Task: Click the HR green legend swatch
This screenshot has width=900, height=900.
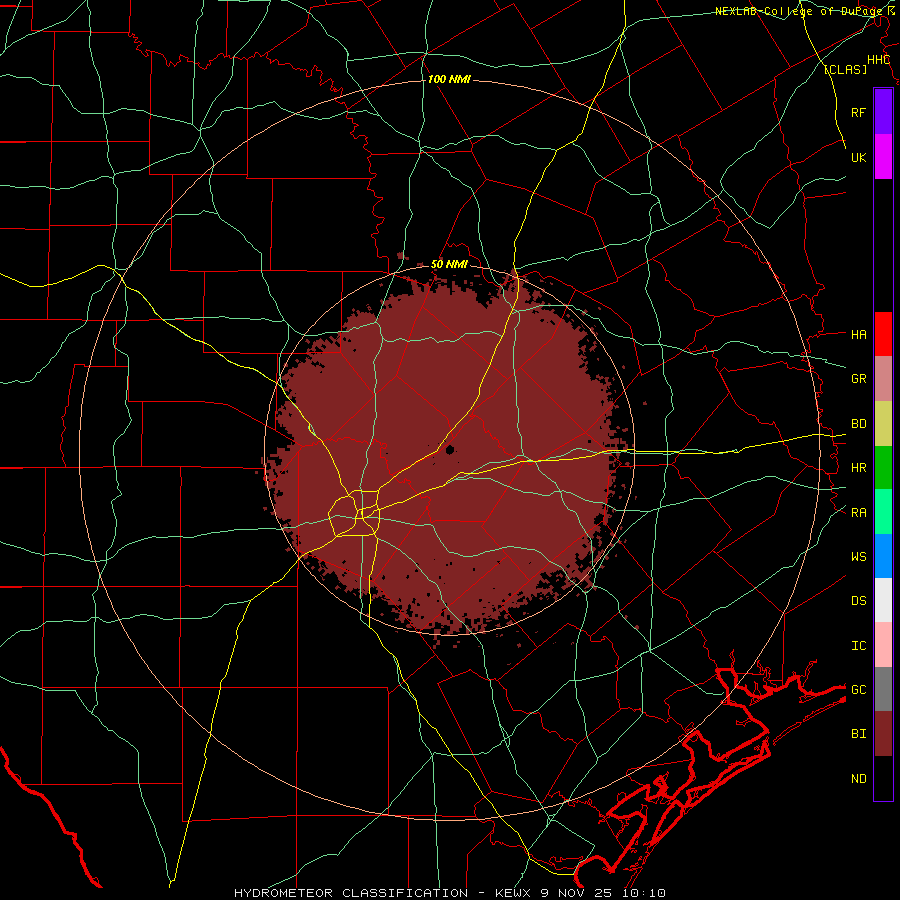Action: pos(883,468)
